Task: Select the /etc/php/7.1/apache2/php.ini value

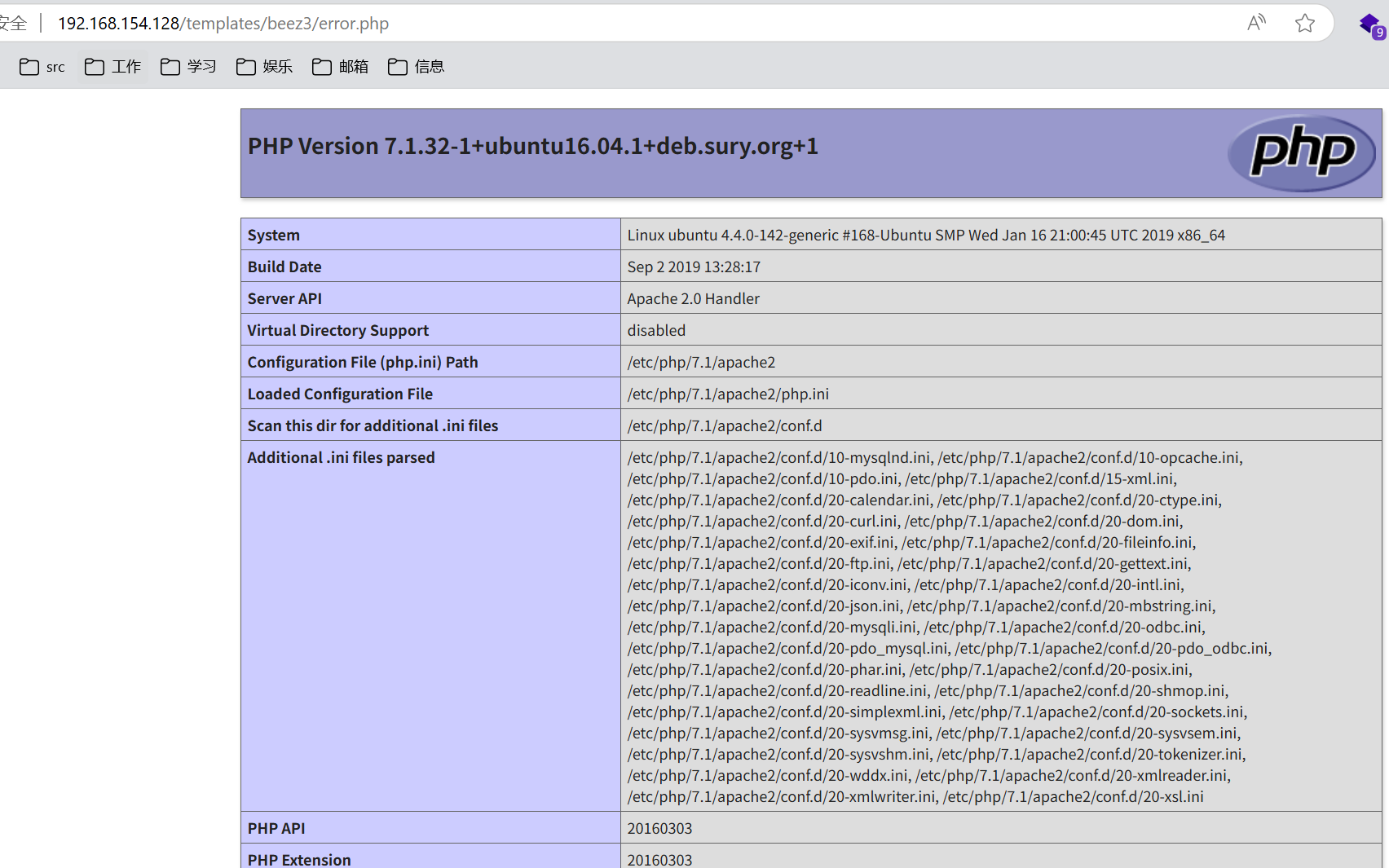Action: (x=728, y=394)
